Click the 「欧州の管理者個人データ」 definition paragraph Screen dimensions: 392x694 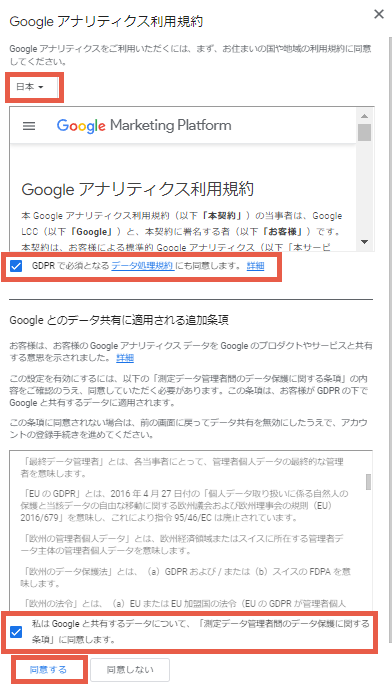182,545
